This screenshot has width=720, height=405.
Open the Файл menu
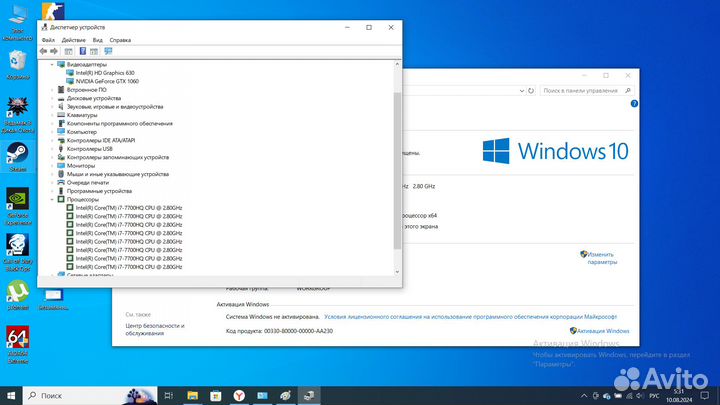point(48,39)
